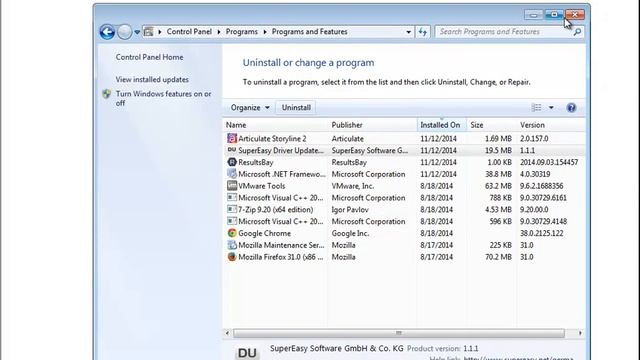Open the address bar history dropdown arrow
This screenshot has width=640, height=360.
coord(408,32)
